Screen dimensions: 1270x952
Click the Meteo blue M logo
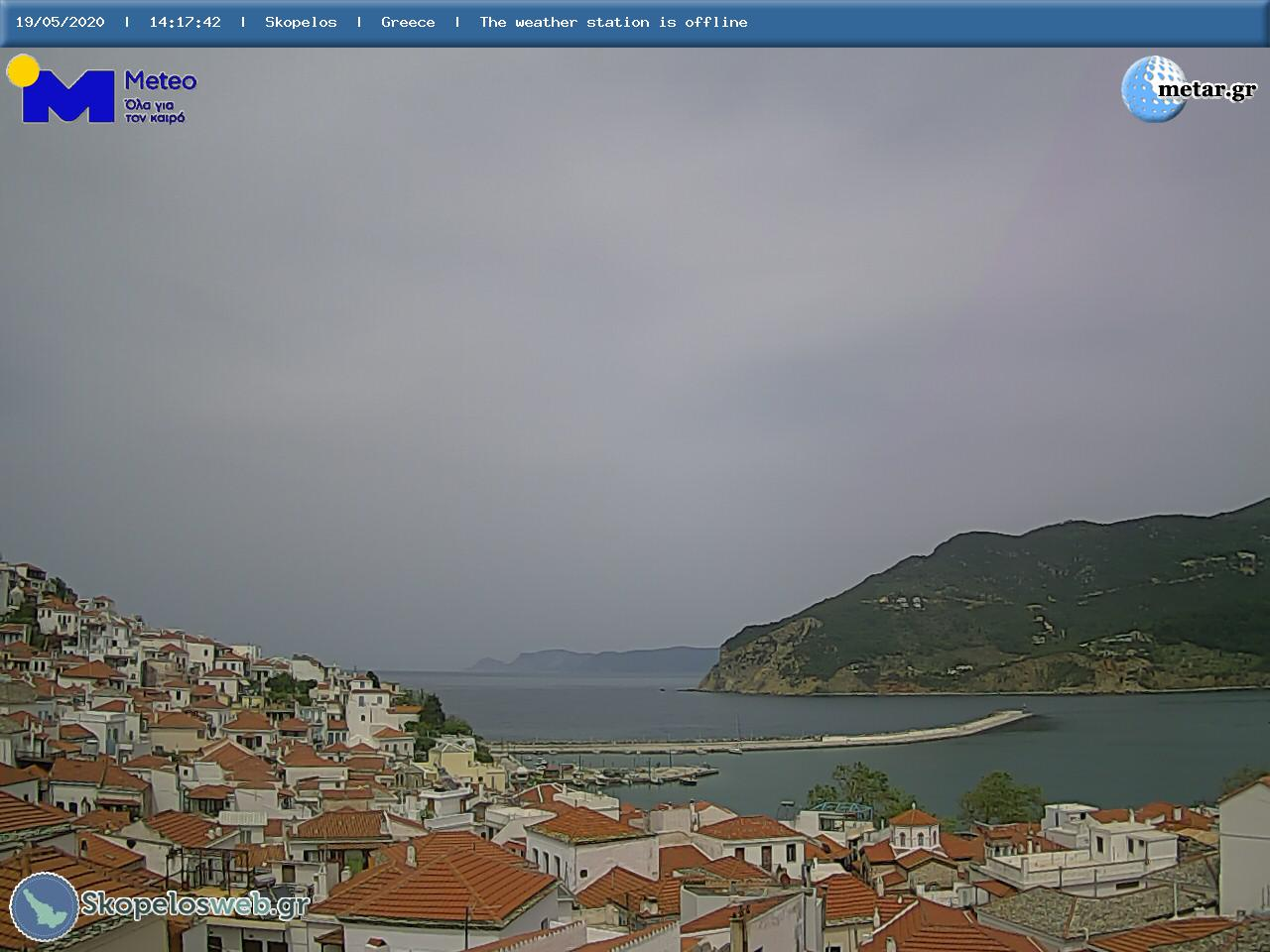[x=67, y=96]
